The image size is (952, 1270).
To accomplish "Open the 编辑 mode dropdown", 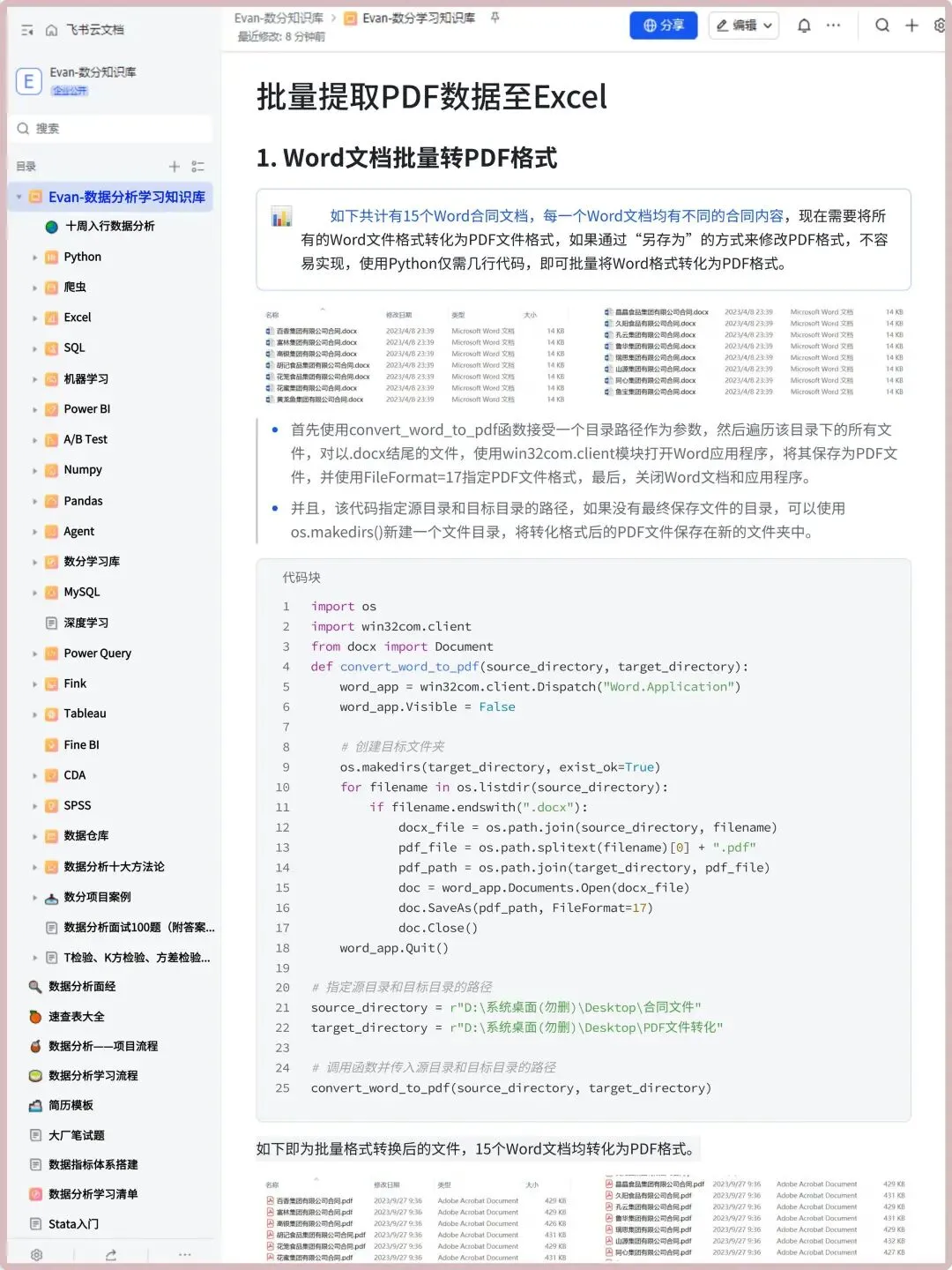I will coord(743,26).
